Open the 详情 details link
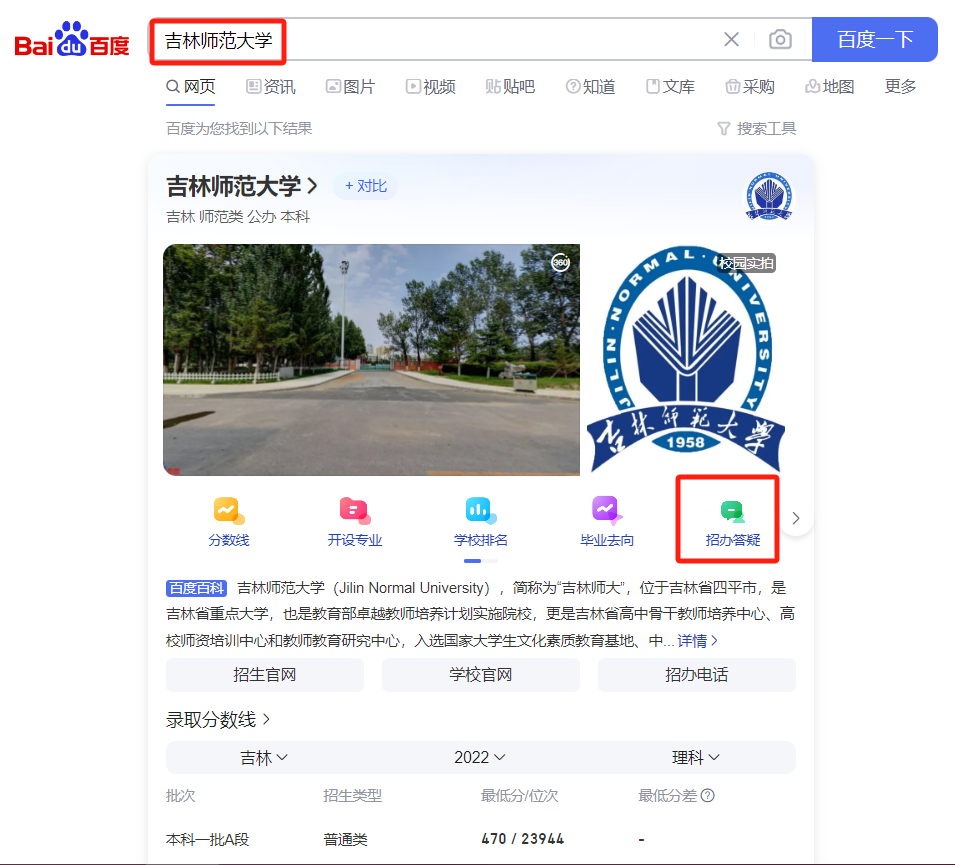Image resolution: width=955 pixels, height=865 pixels. point(697,641)
